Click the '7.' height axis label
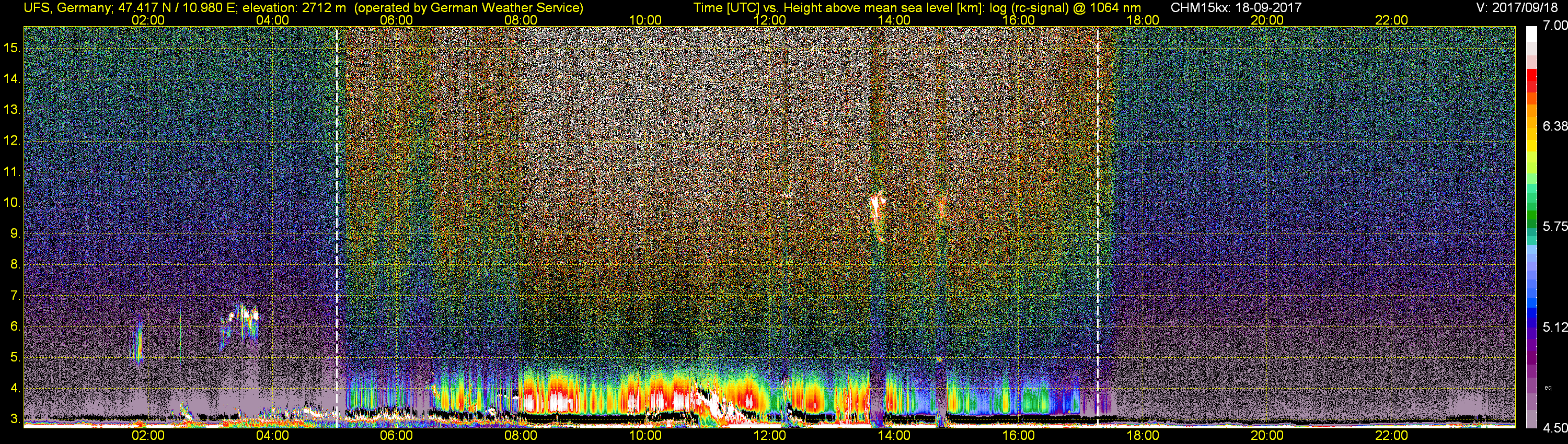Image resolution: width=1568 pixels, height=444 pixels. (15, 296)
